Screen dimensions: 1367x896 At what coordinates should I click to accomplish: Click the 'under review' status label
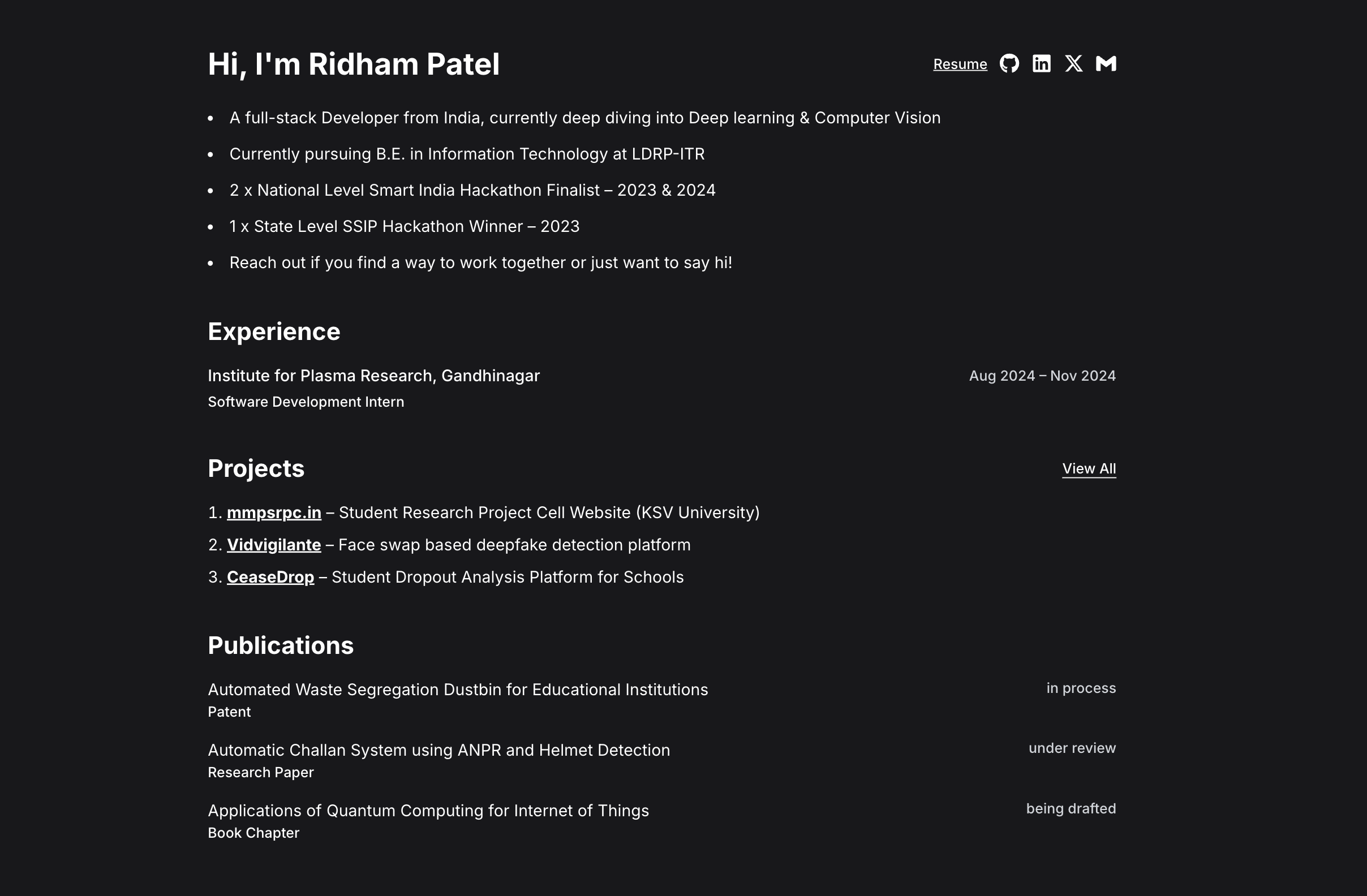pyautogui.click(x=1072, y=748)
